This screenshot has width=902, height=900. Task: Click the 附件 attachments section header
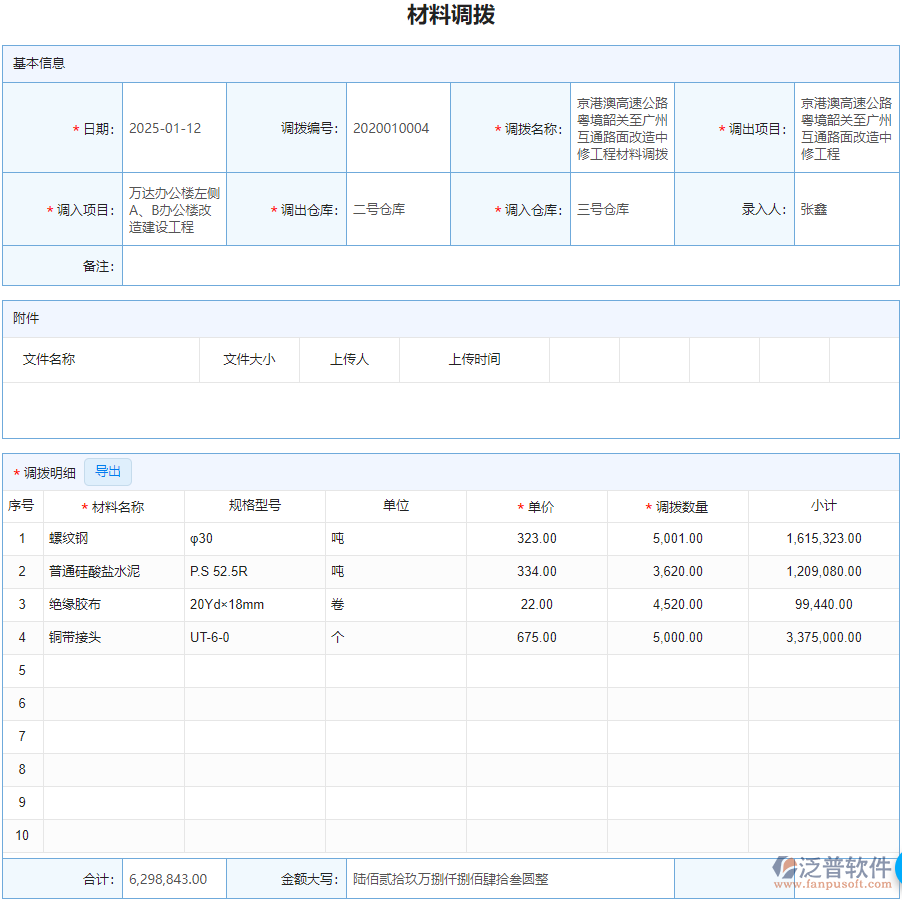click(24, 318)
